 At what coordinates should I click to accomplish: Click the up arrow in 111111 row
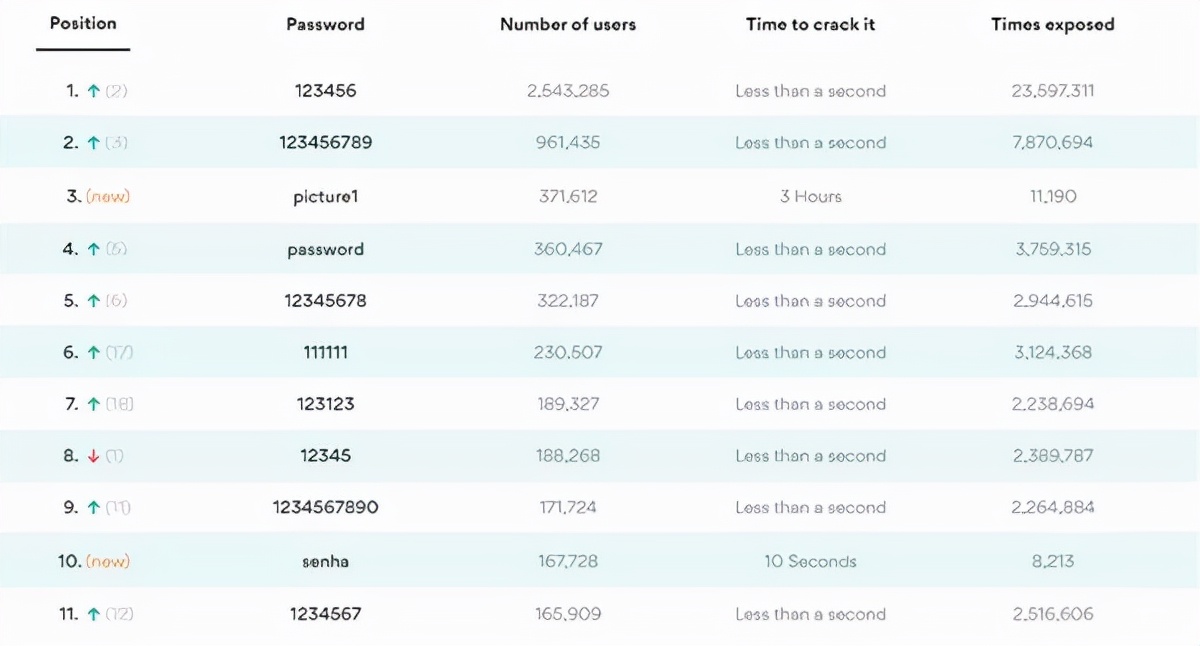(x=93, y=353)
